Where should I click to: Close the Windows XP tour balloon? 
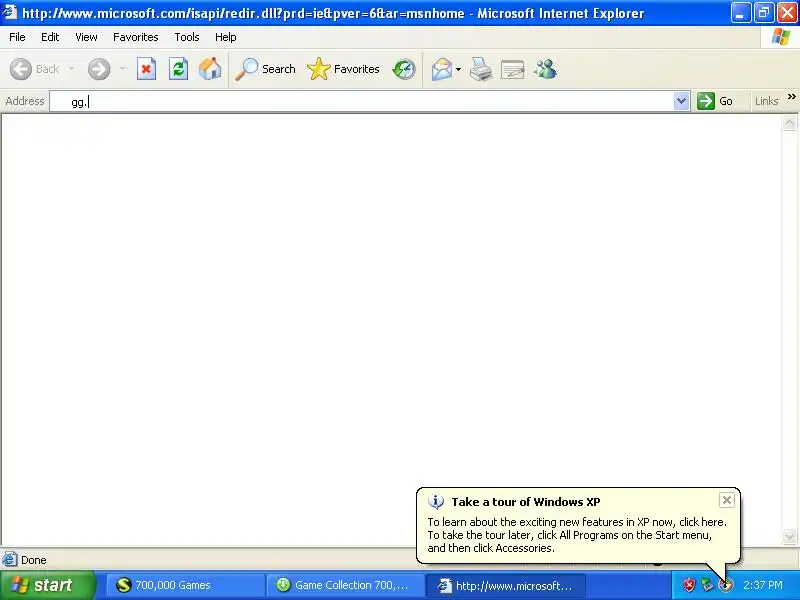tap(727, 500)
